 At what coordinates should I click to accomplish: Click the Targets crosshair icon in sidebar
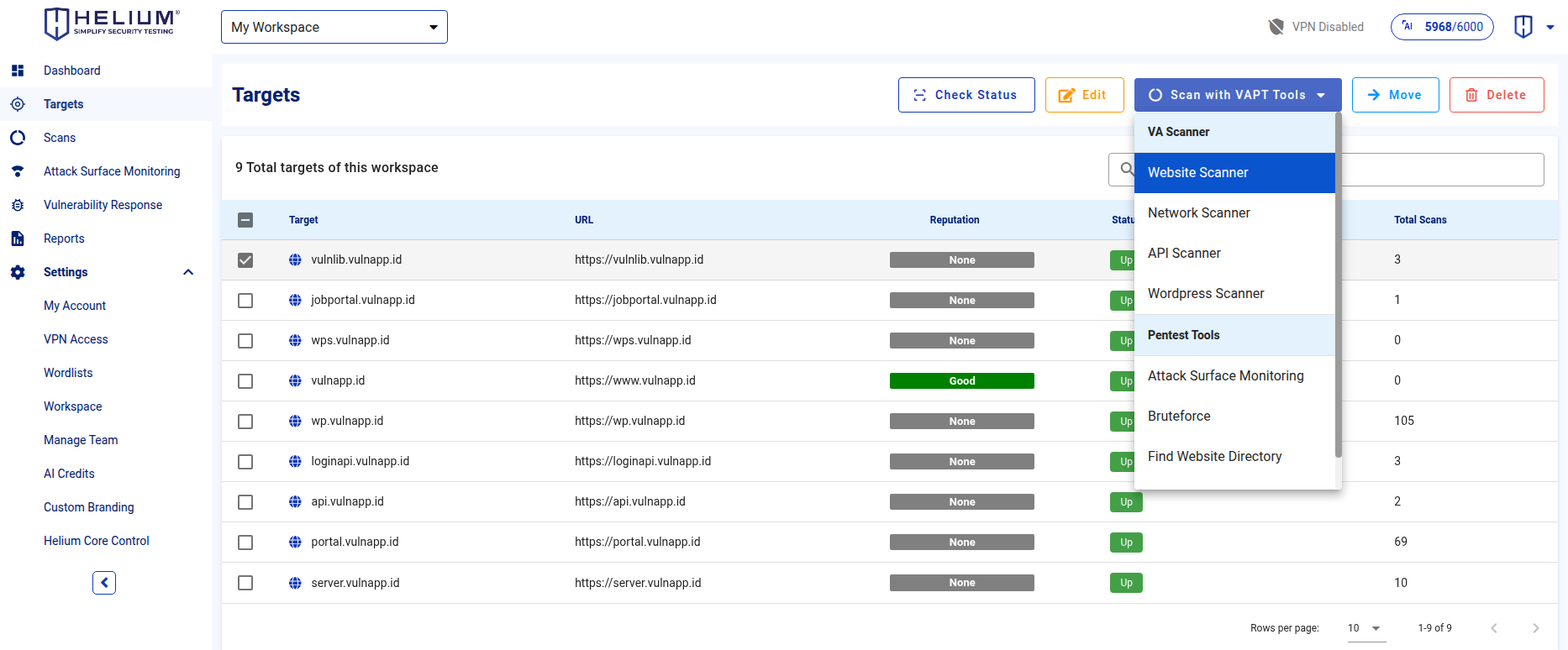(x=18, y=104)
